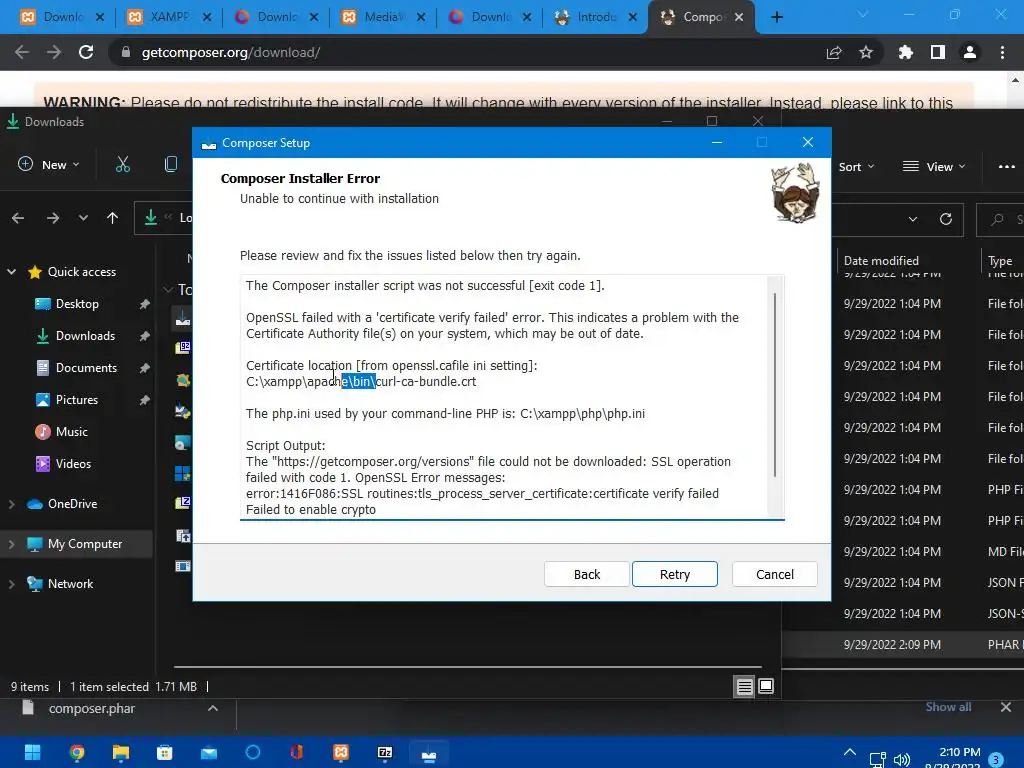This screenshot has width=1024, height=768.
Task: Select the 9/29/2022 2:09 PM file row
Action: (903, 645)
